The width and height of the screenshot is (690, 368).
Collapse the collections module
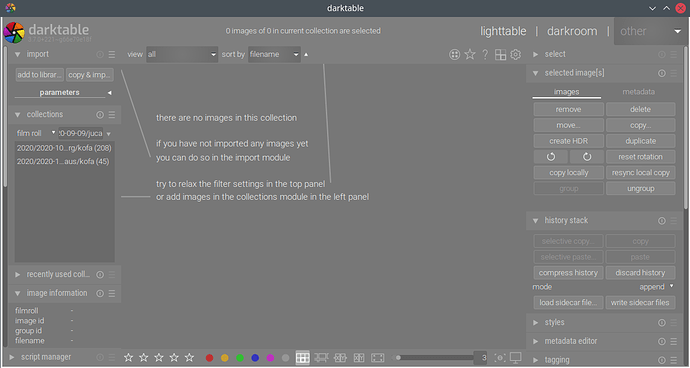18,114
